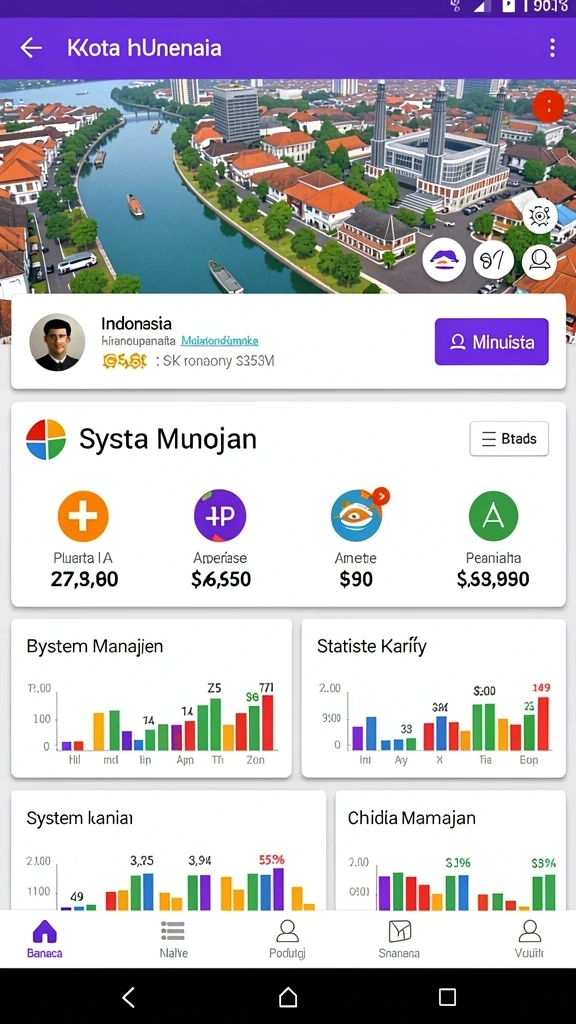Tap the profile avatar photo
Image resolution: width=576 pixels, height=1024 pixels.
(x=57, y=342)
